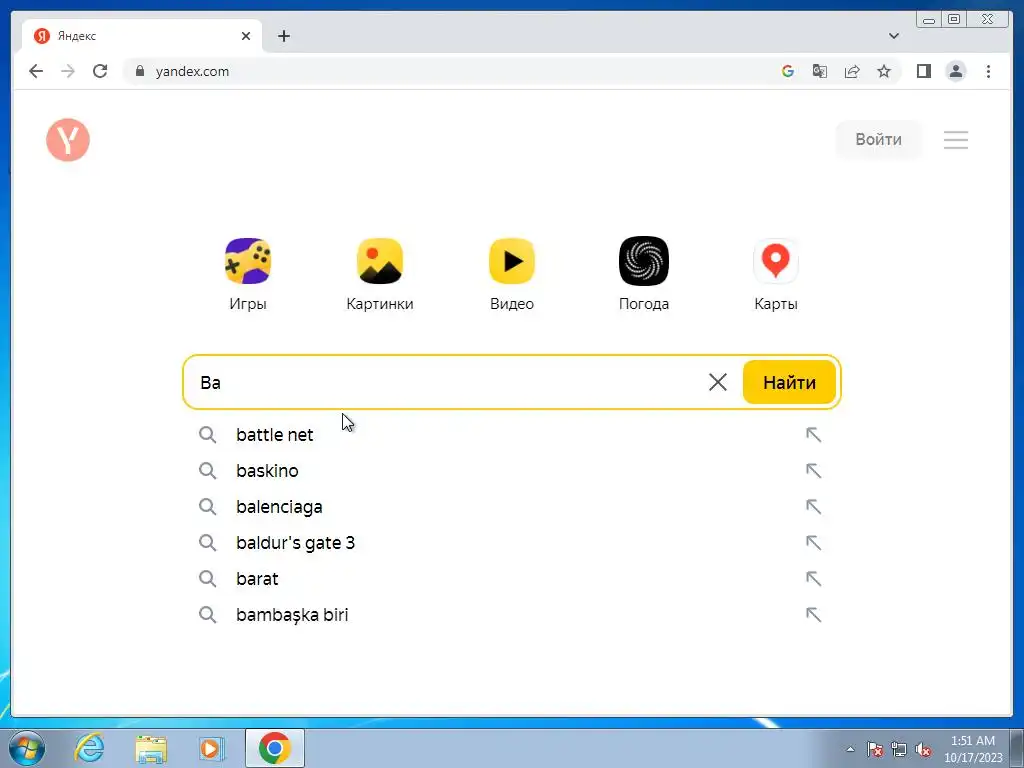Click the padlock site info icon
Screen dimensions: 1024x768
139,71
